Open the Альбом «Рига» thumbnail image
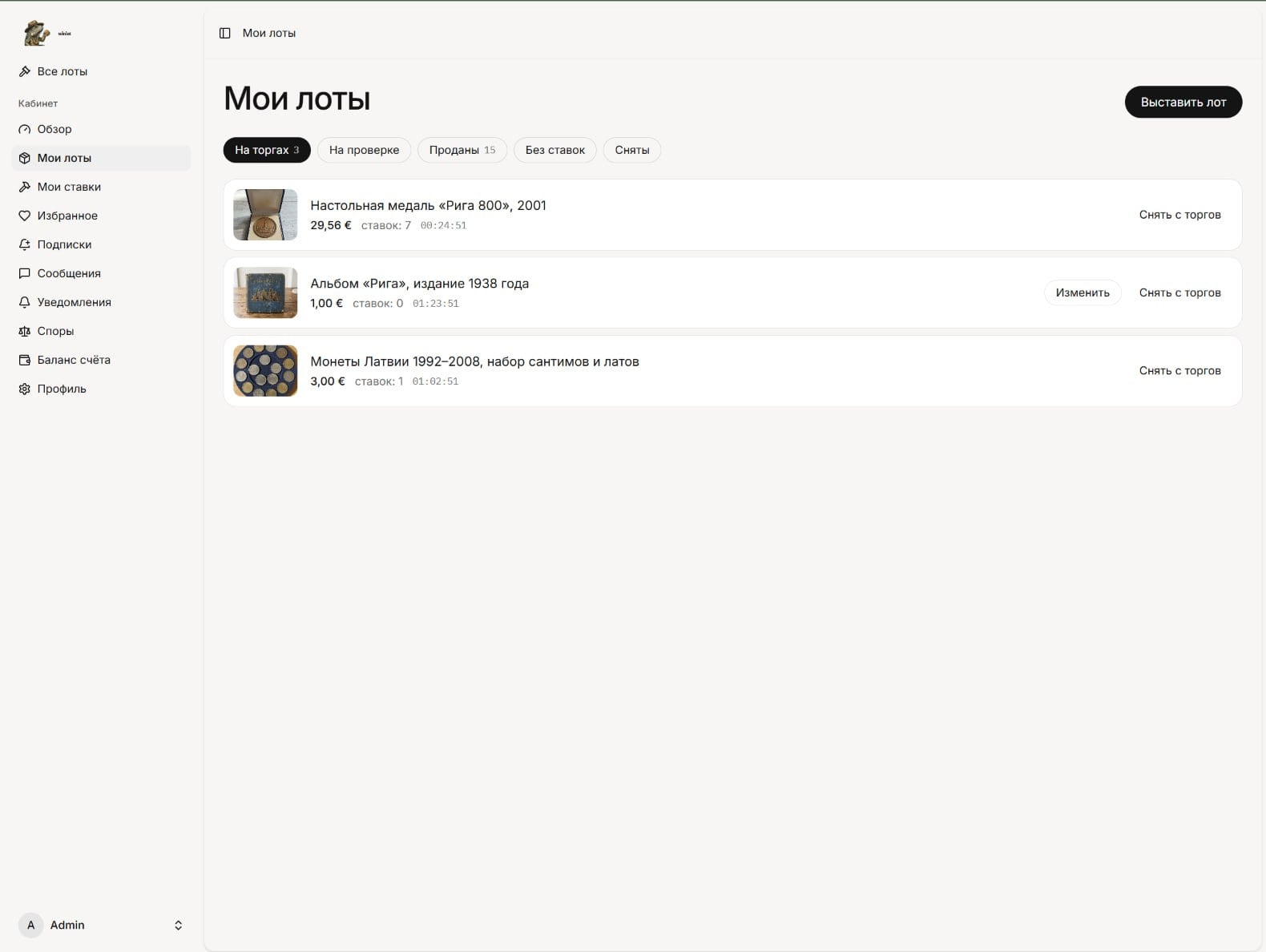 265,292
